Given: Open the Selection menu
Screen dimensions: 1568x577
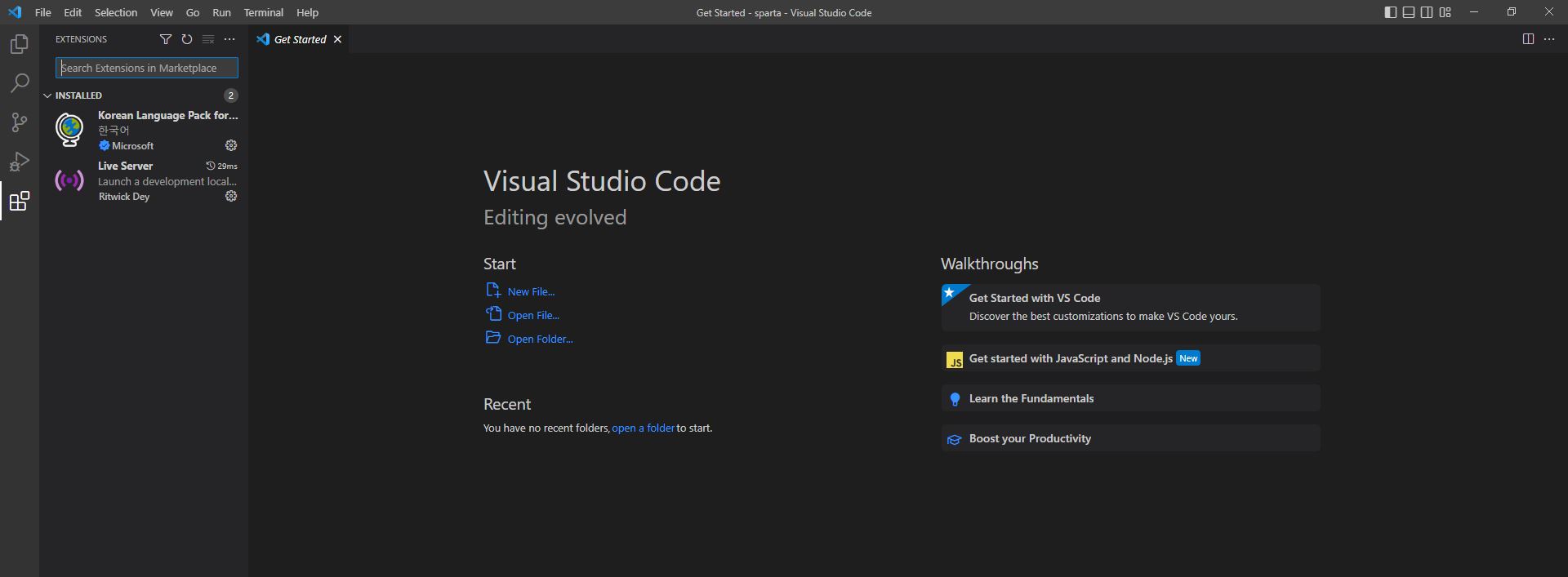Looking at the screenshot, I should point(116,12).
